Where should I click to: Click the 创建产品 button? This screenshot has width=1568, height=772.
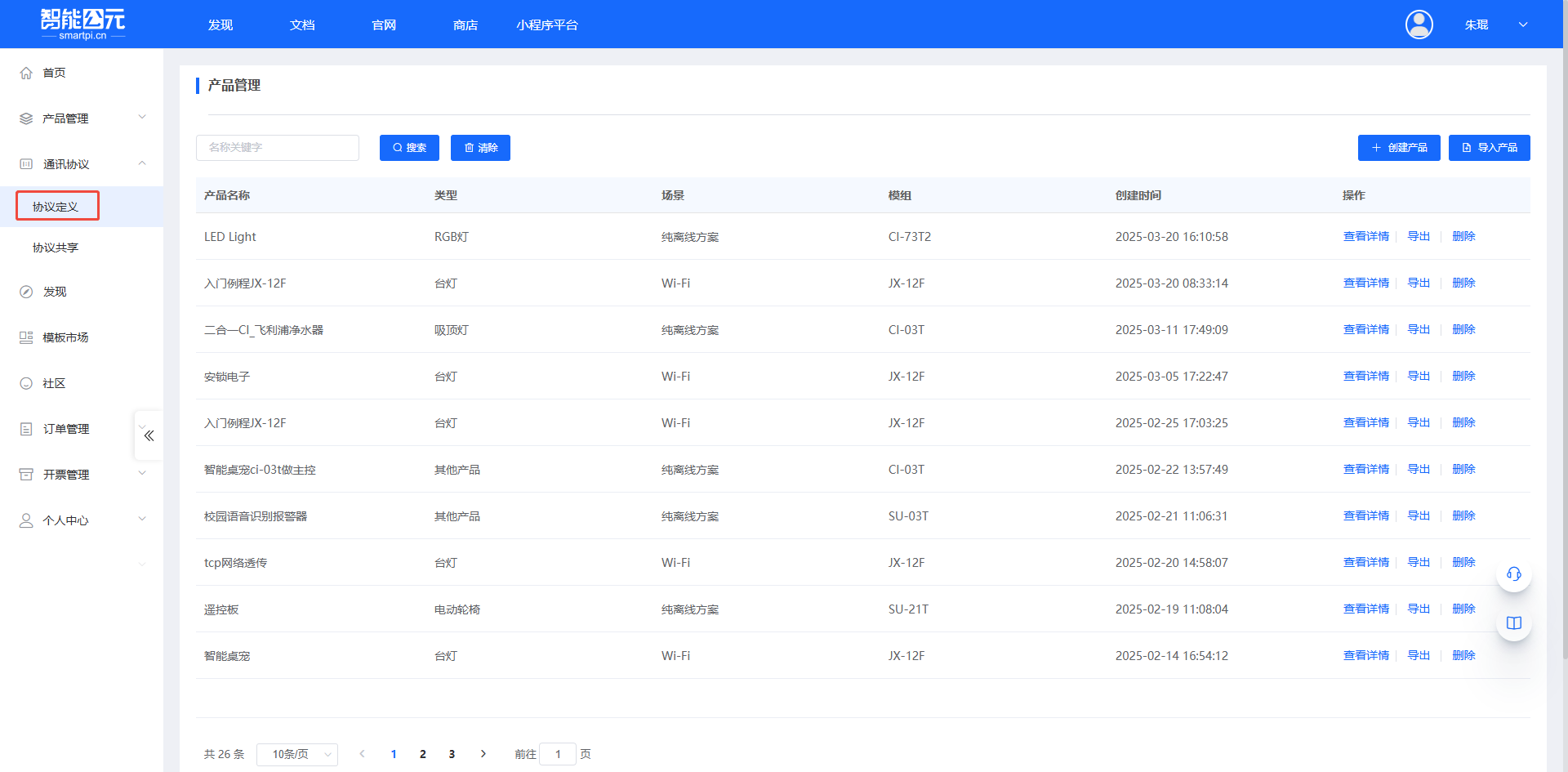click(x=1398, y=148)
